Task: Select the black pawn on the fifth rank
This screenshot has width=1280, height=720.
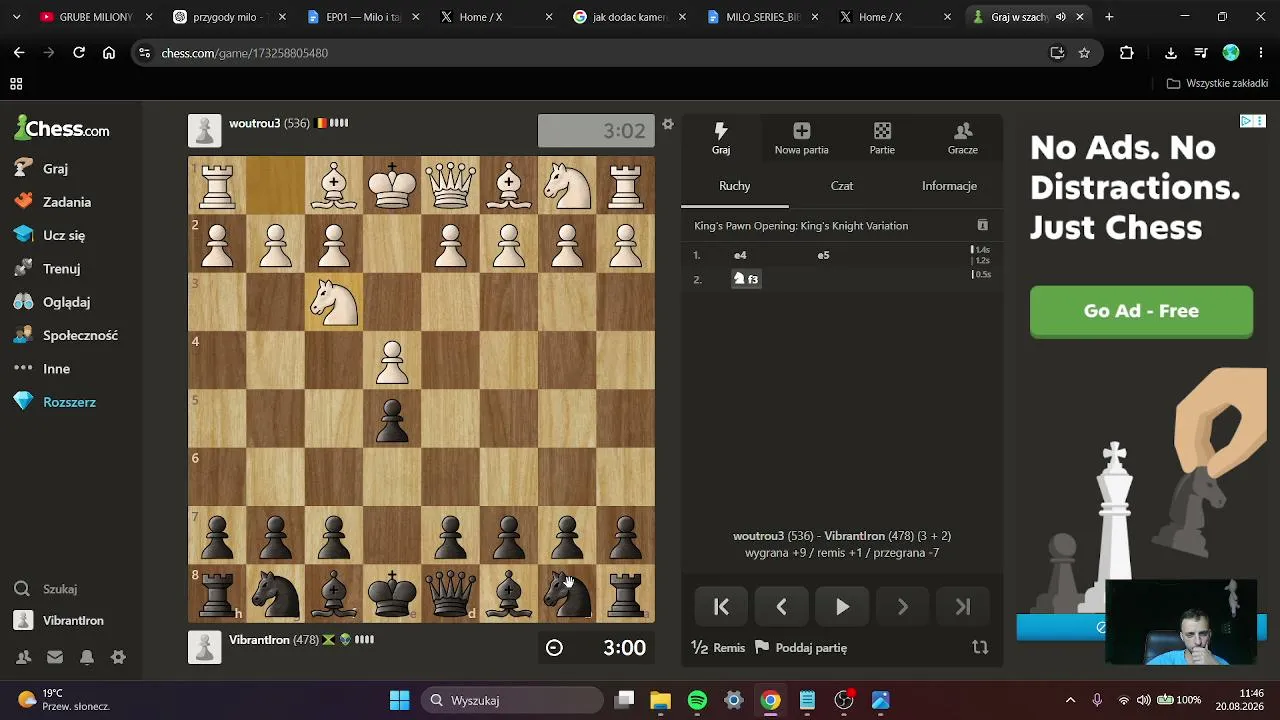Action: point(392,419)
